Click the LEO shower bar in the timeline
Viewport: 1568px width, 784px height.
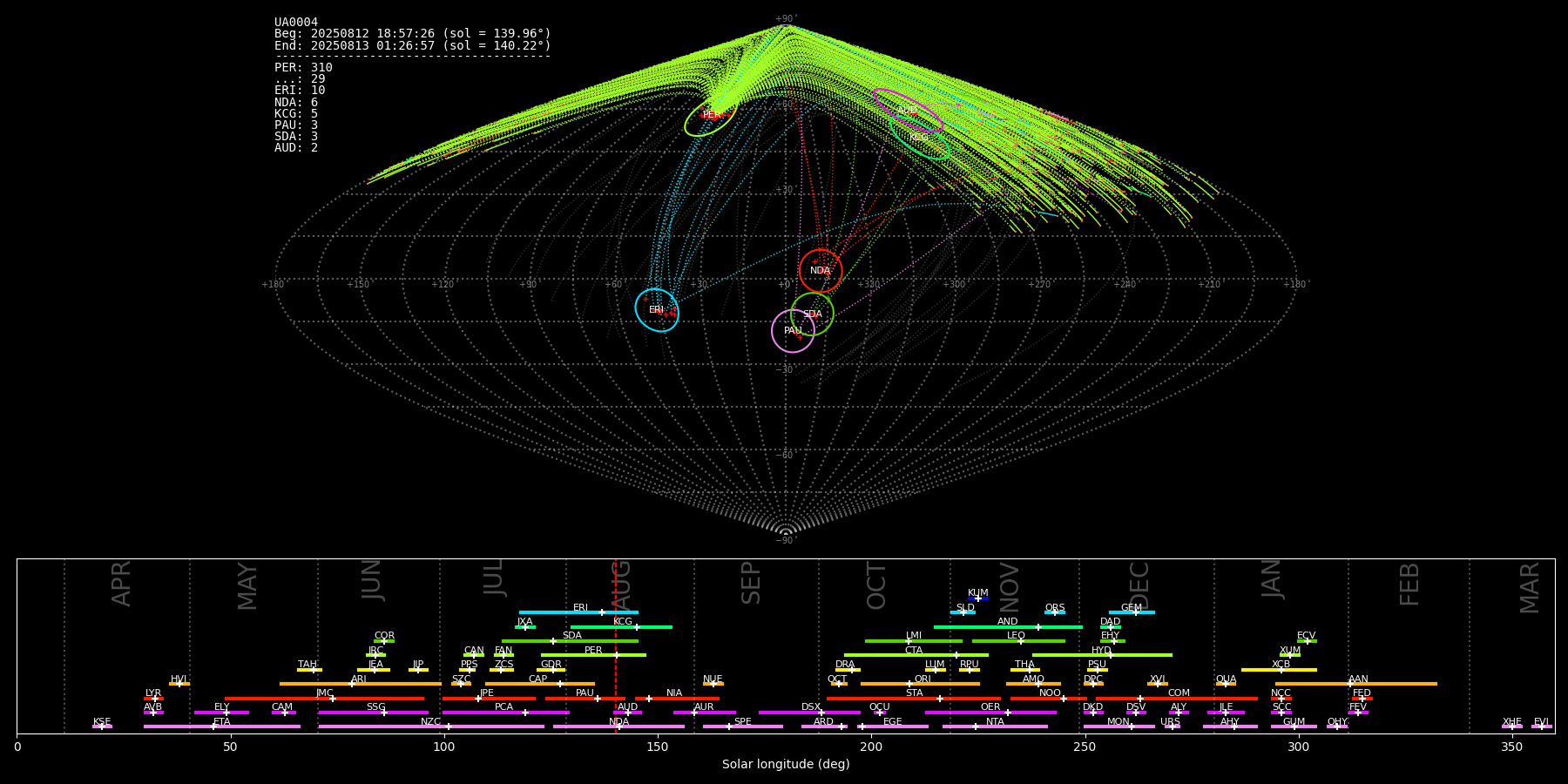click(1018, 641)
